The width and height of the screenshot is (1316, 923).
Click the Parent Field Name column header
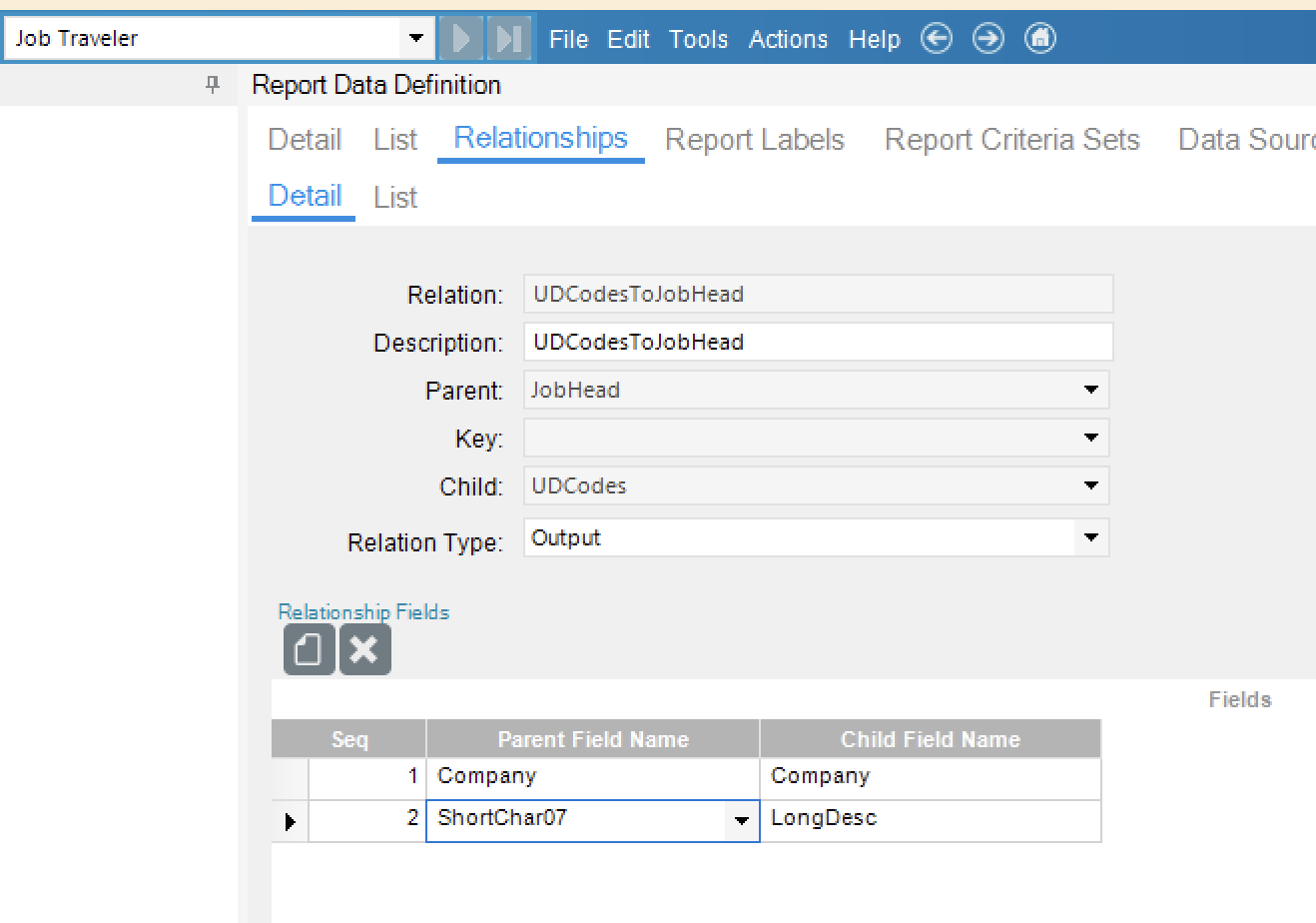[x=592, y=739]
